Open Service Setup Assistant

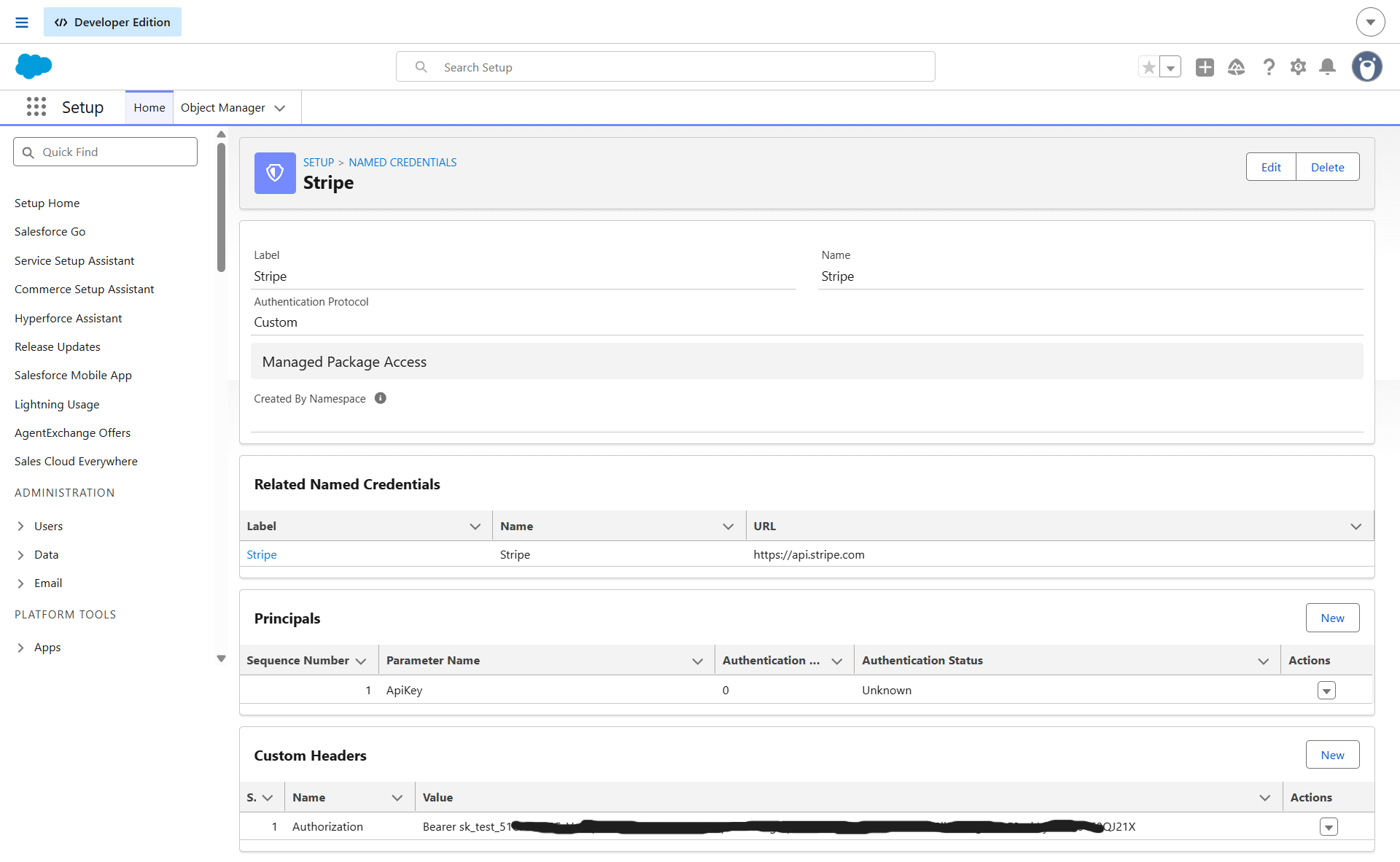point(74,260)
